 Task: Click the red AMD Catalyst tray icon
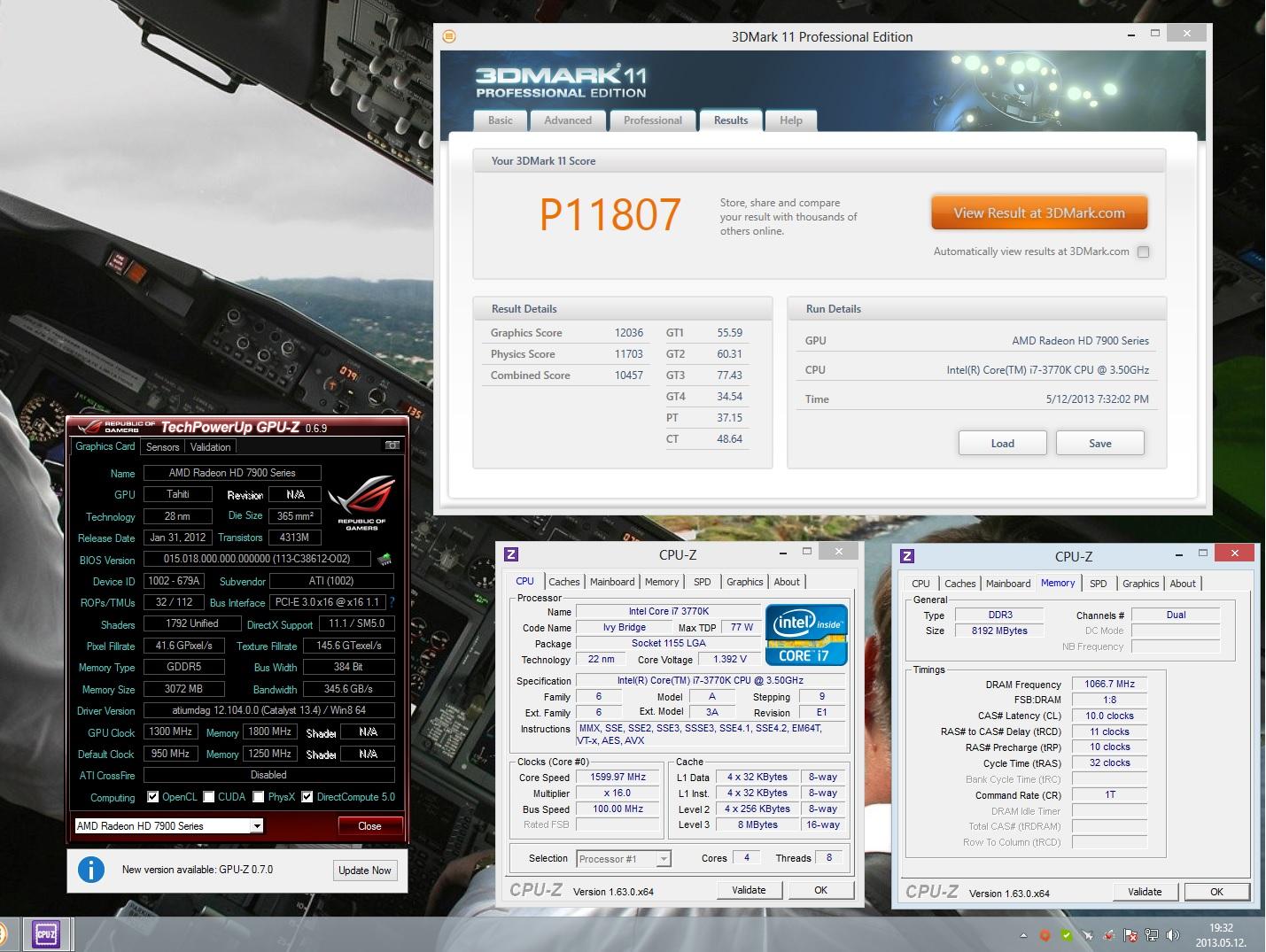[x=1109, y=935]
